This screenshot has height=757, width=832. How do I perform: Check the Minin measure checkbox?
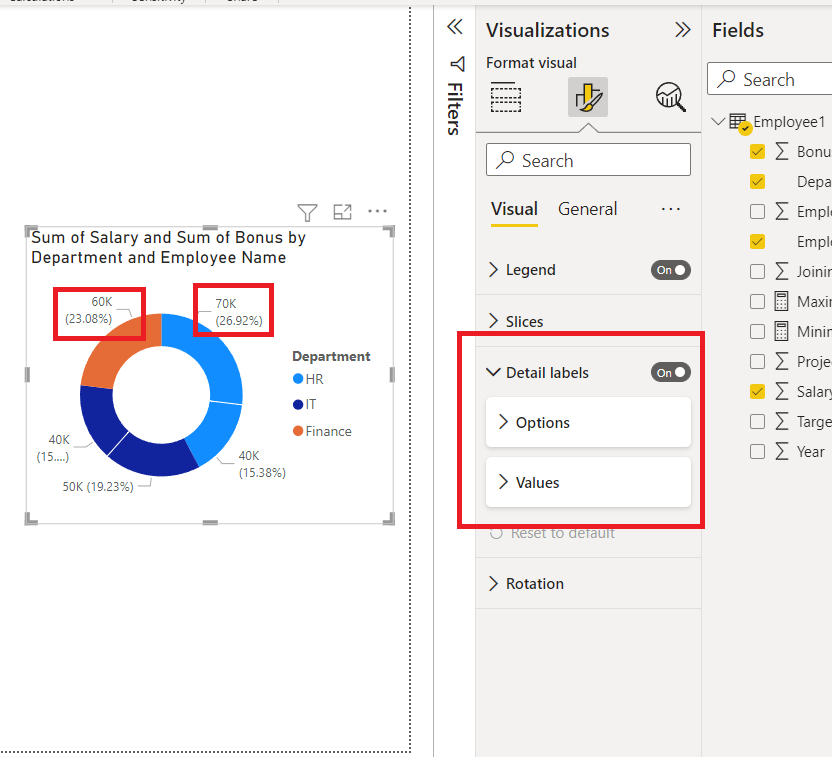pyautogui.click(x=757, y=332)
